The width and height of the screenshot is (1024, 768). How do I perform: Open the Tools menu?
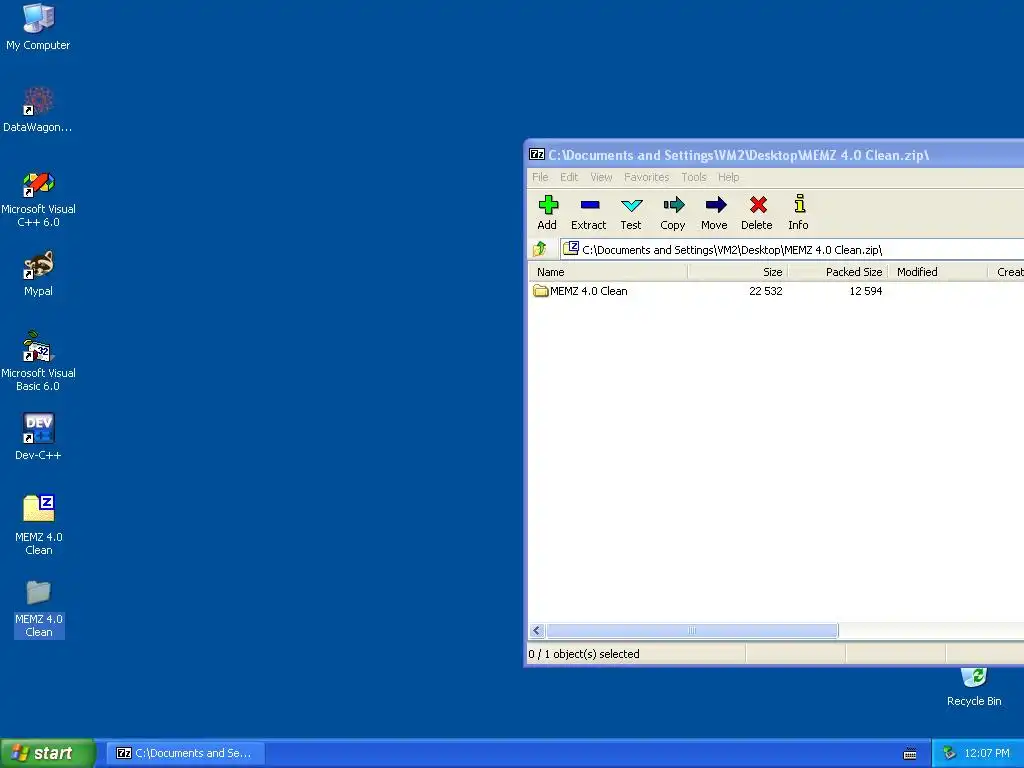point(694,177)
